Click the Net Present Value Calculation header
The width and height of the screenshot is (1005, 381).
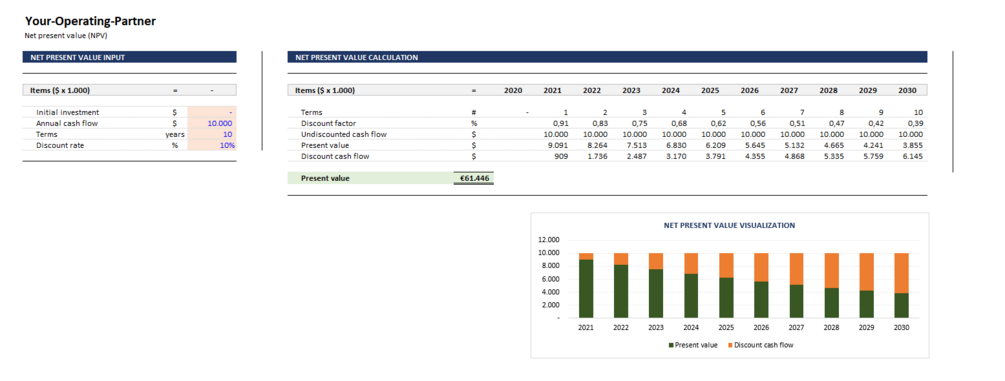coord(607,57)
